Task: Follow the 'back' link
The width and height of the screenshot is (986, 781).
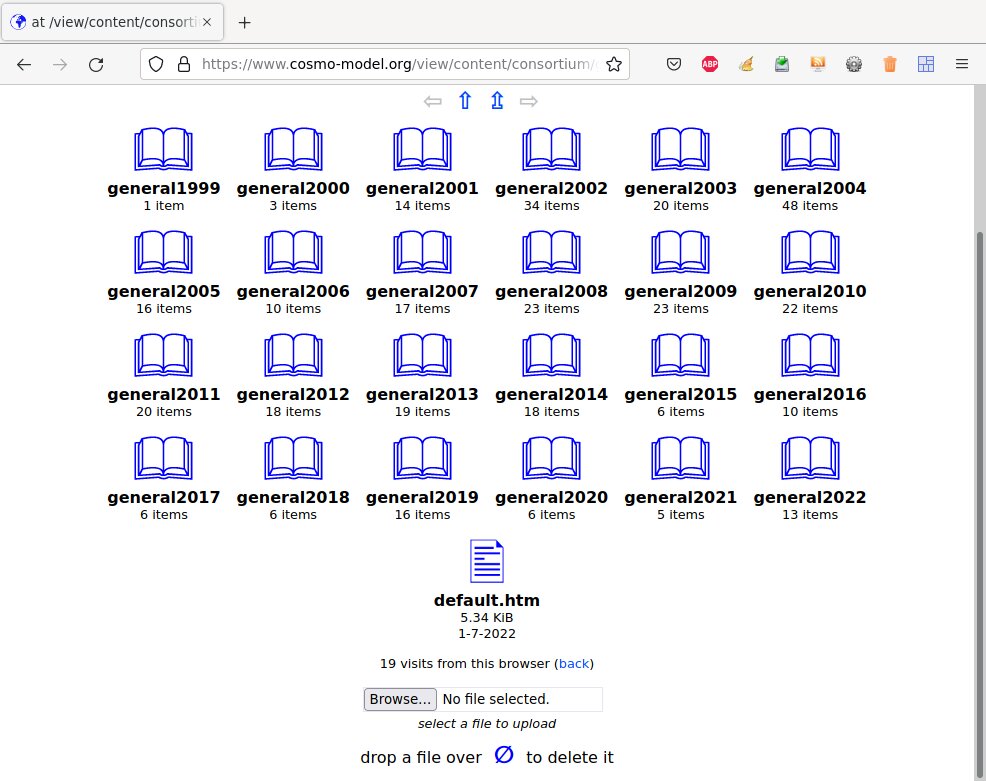Action: point(574,663)
